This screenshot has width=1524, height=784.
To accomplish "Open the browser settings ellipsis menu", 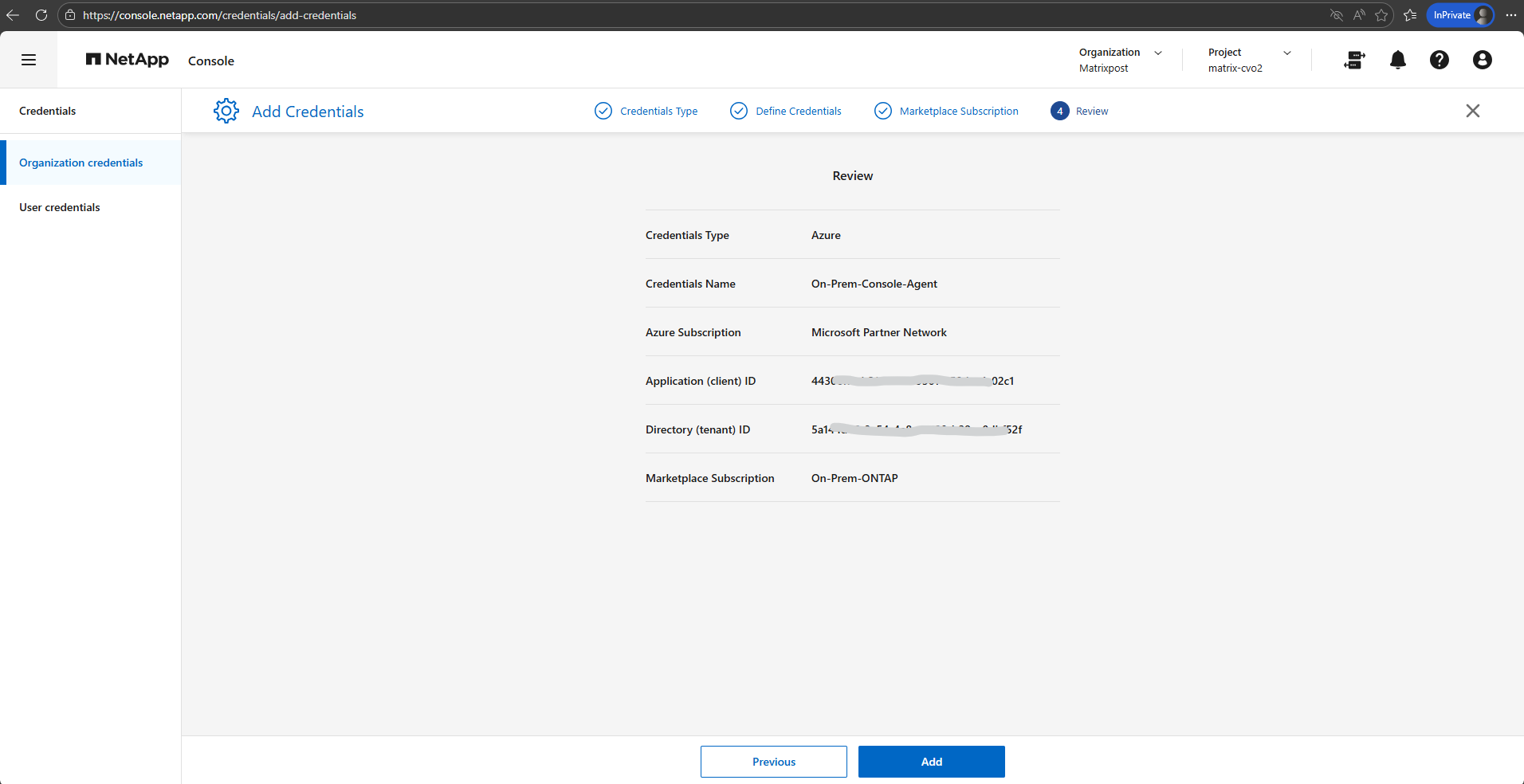I will coord(1510,15).
